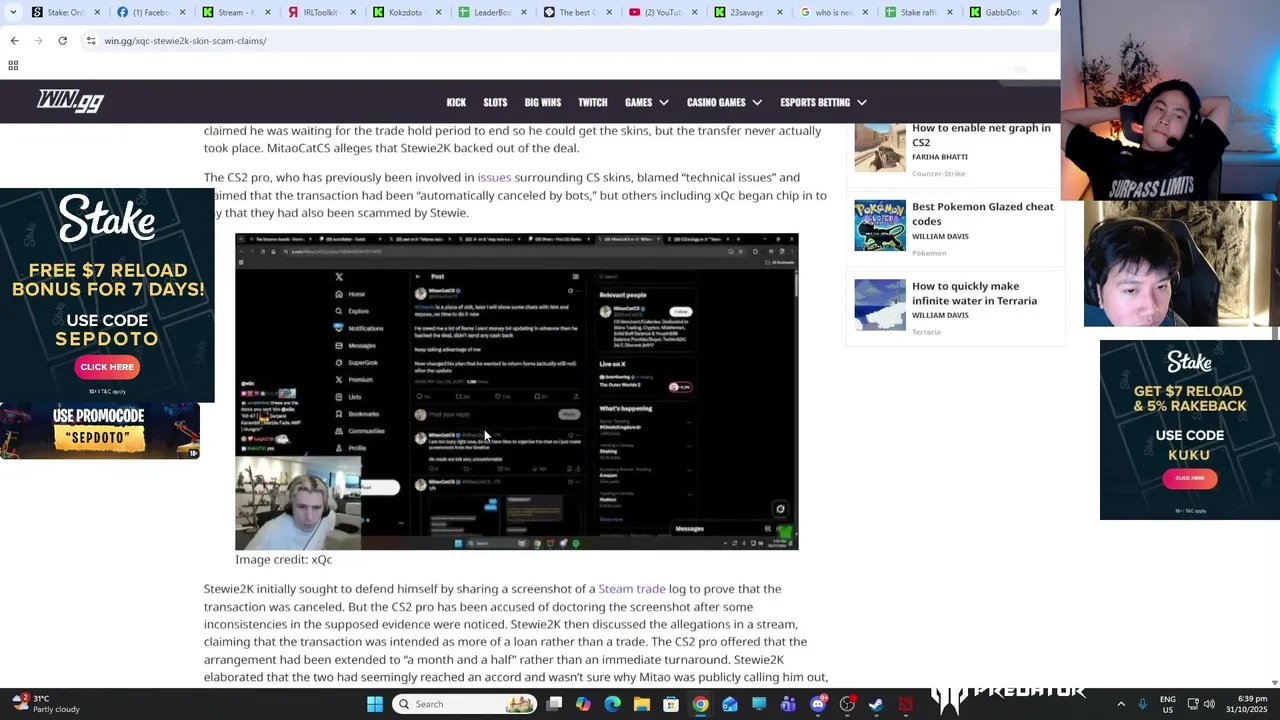Click the Pokemon category label
This screenshot has width=1280, height=720.
point(929,253)
